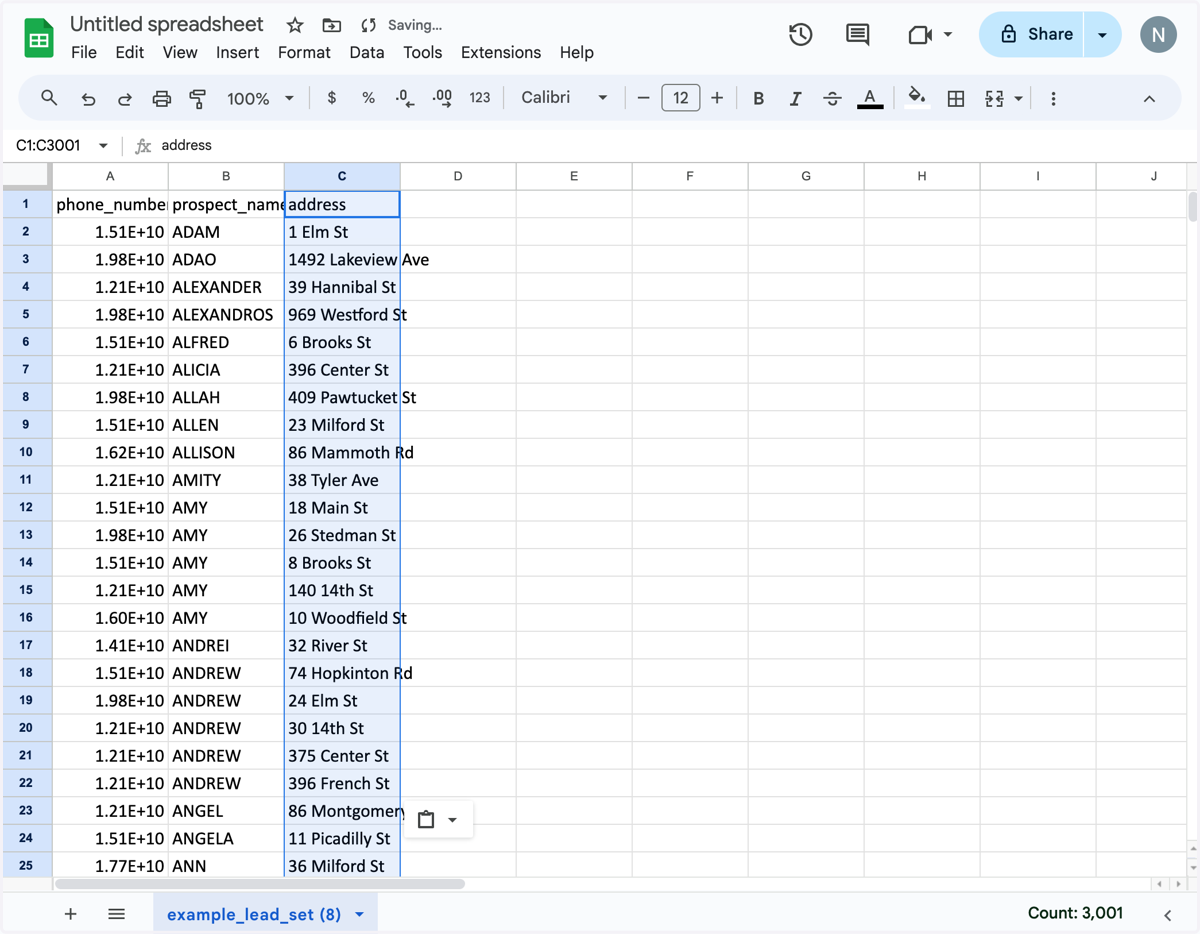Screen dimensions: 1200x934
Task: Select column D header
Action: 458,176
